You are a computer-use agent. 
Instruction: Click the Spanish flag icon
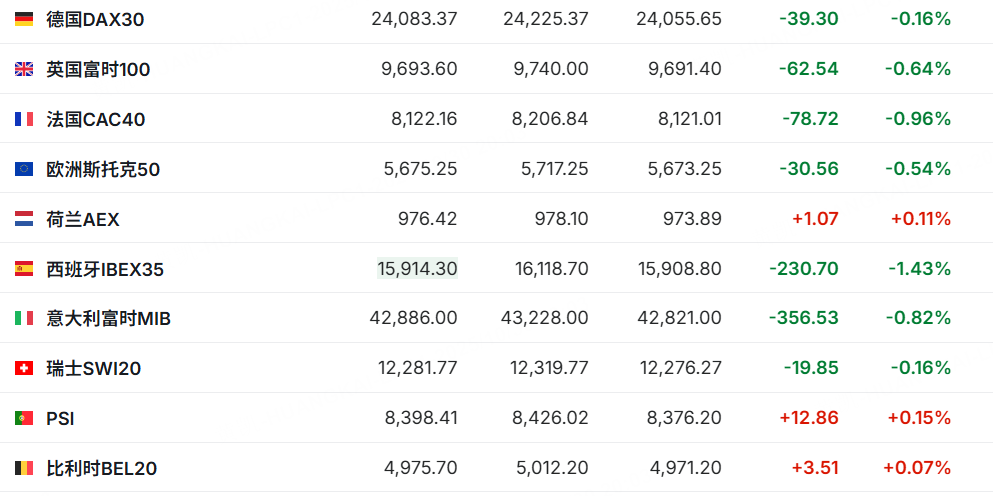pos(24,269)
